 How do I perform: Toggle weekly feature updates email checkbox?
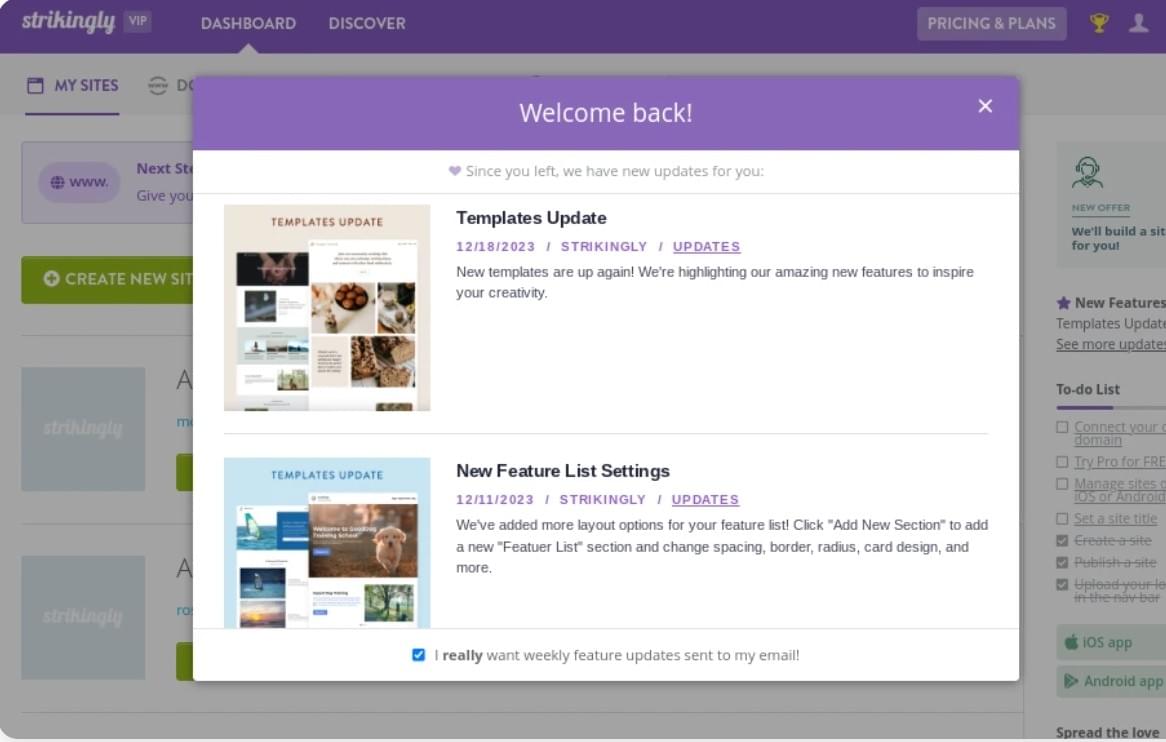pyautogui.click(x=419, y=655)
